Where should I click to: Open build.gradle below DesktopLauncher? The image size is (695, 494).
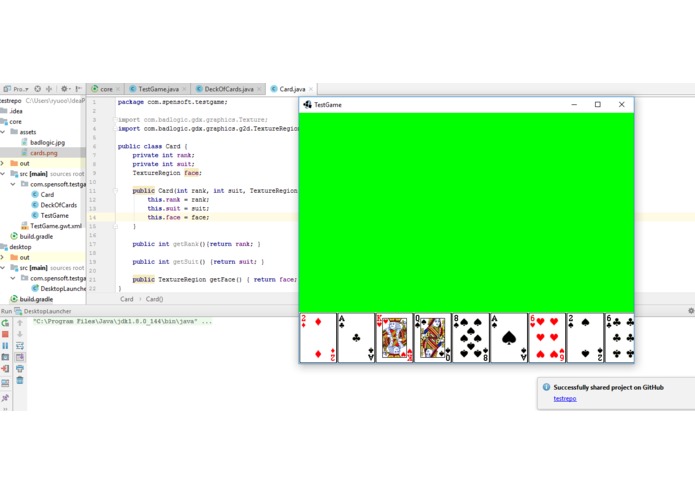(31, 299)
